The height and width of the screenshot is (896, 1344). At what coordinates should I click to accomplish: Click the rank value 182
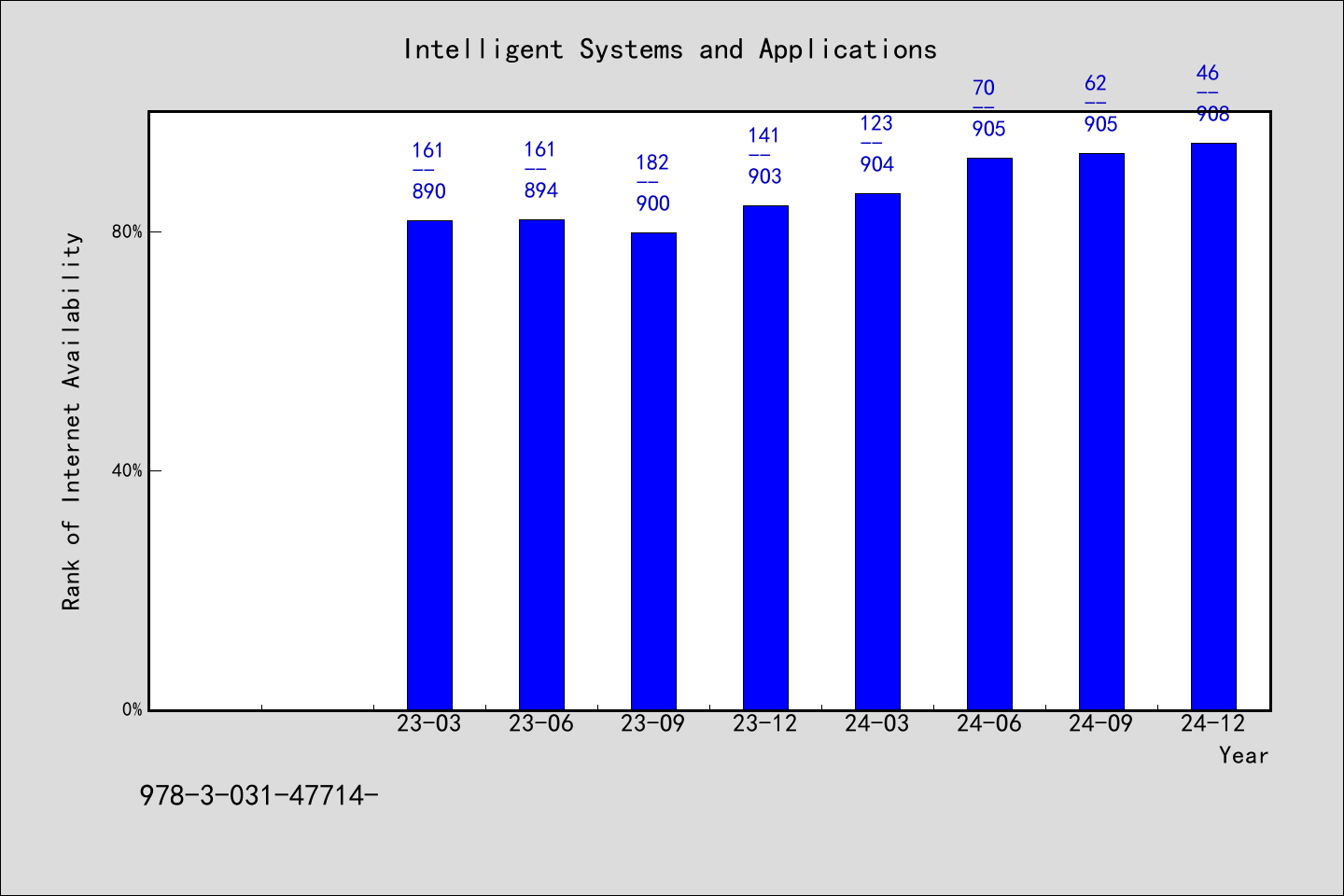[x=652, y=162]
